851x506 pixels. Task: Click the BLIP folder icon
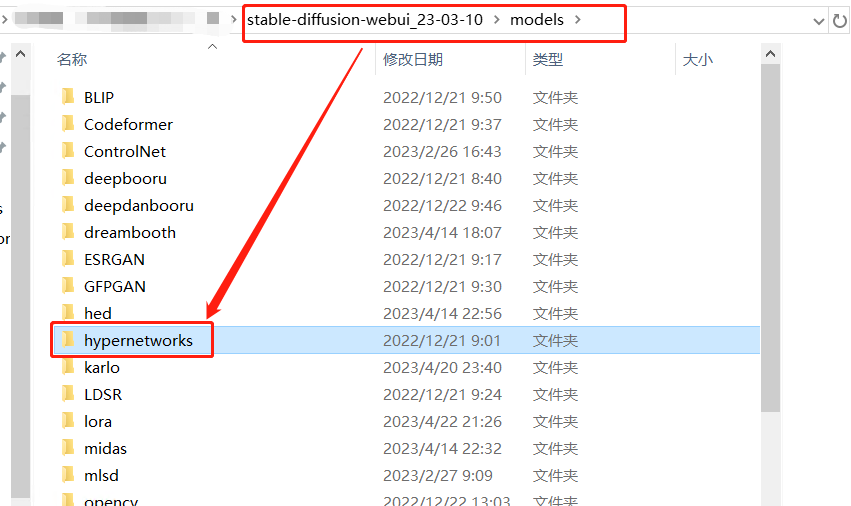pyautogui.click(x=68, y=97)
